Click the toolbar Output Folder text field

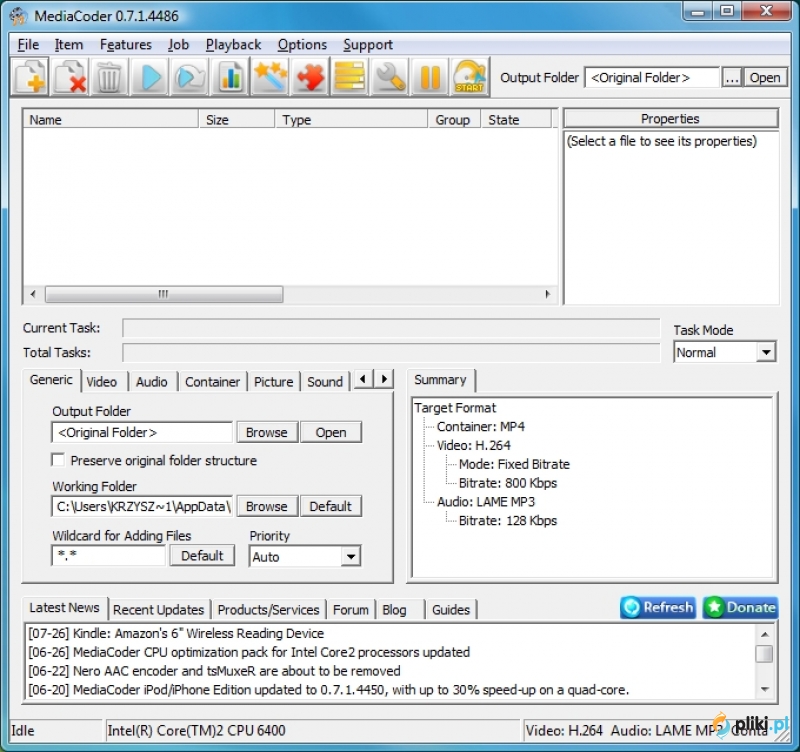pyautogui.click(x=652, y=78)
